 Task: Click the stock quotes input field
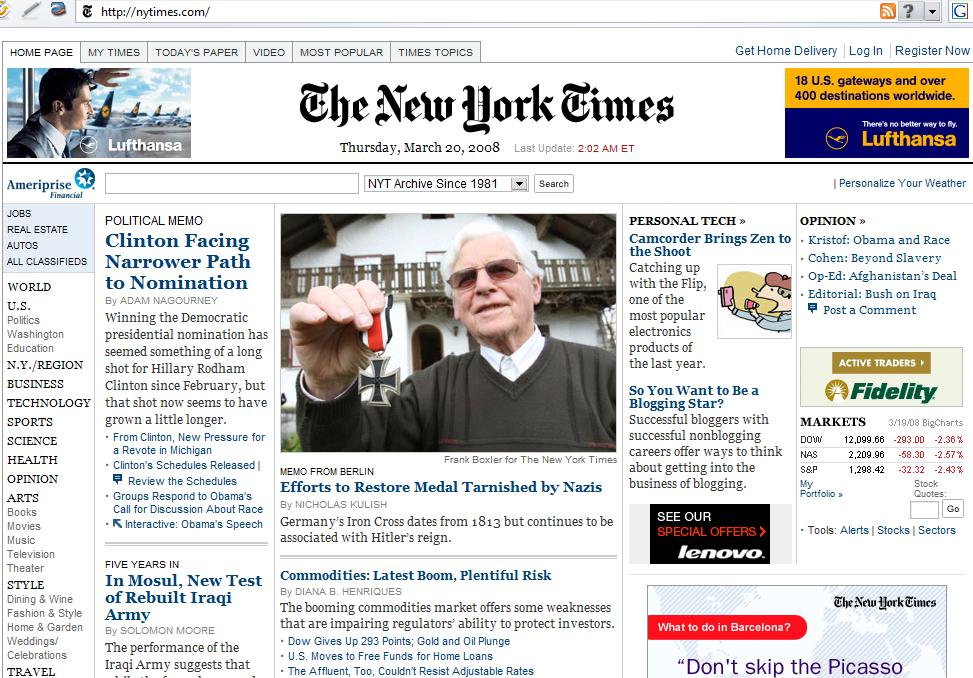click(924, 510)
